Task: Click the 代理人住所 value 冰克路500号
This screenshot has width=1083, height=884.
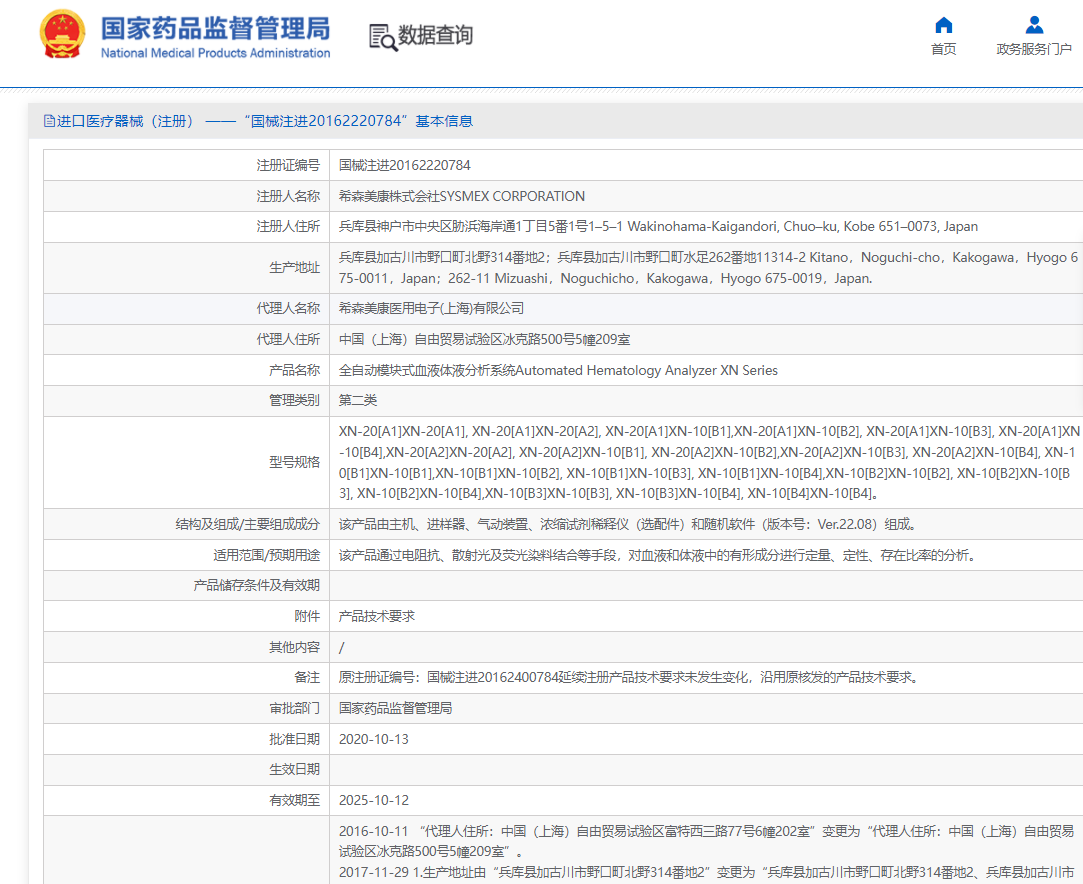Action: coord(484,339)
